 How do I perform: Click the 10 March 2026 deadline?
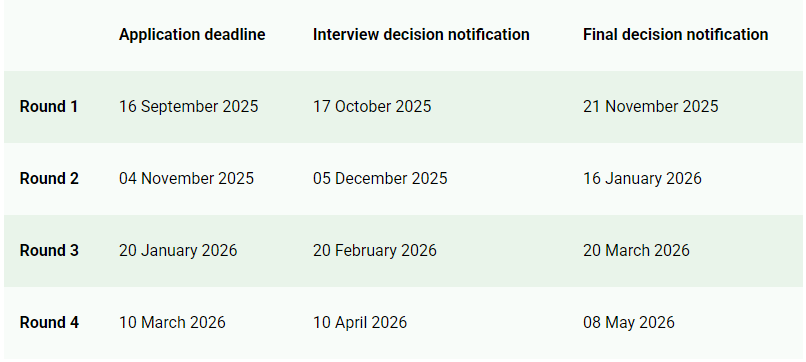pos(172,322)
